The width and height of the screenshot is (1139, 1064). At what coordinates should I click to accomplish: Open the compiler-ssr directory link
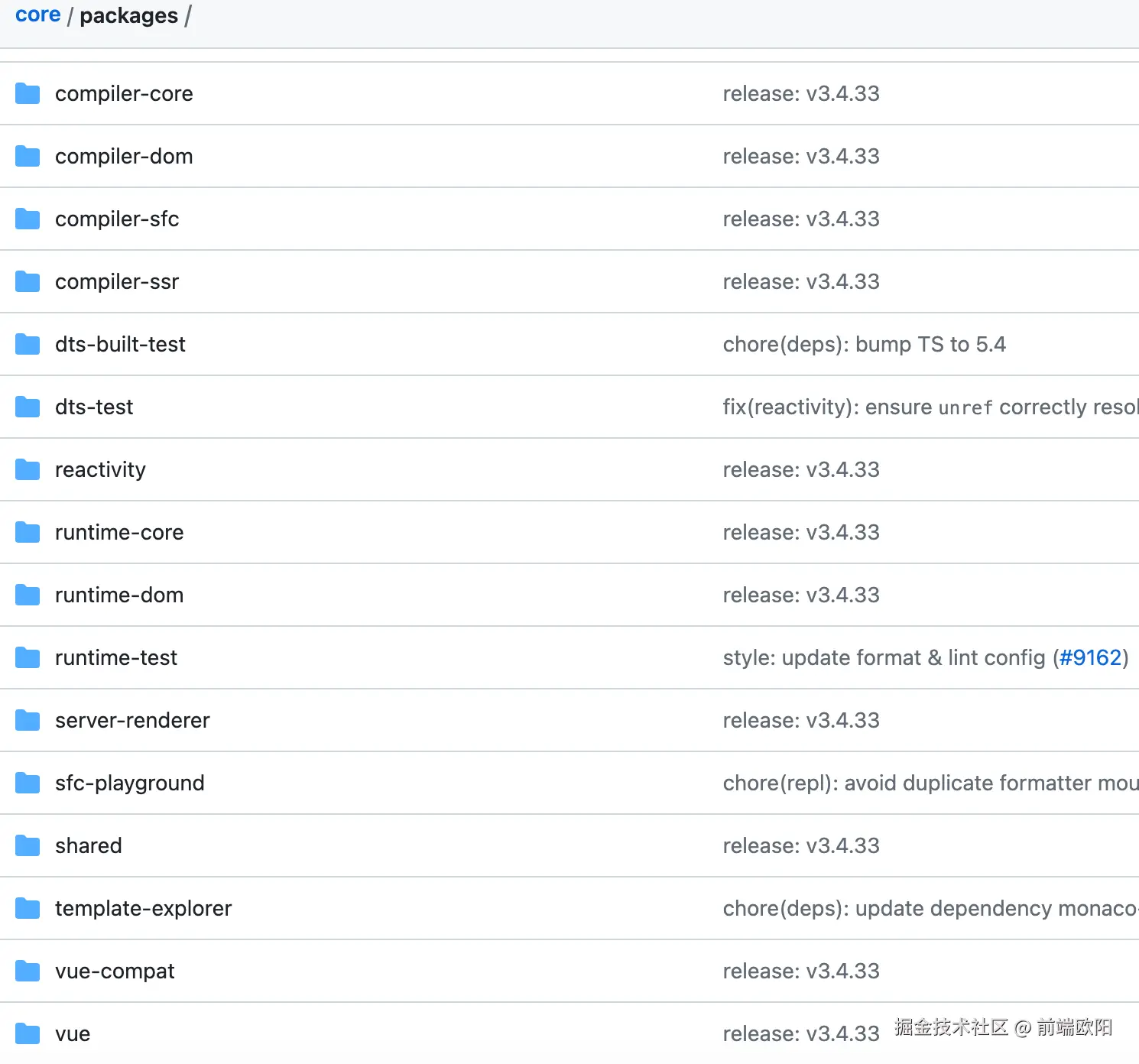click(x=117, y=282)
